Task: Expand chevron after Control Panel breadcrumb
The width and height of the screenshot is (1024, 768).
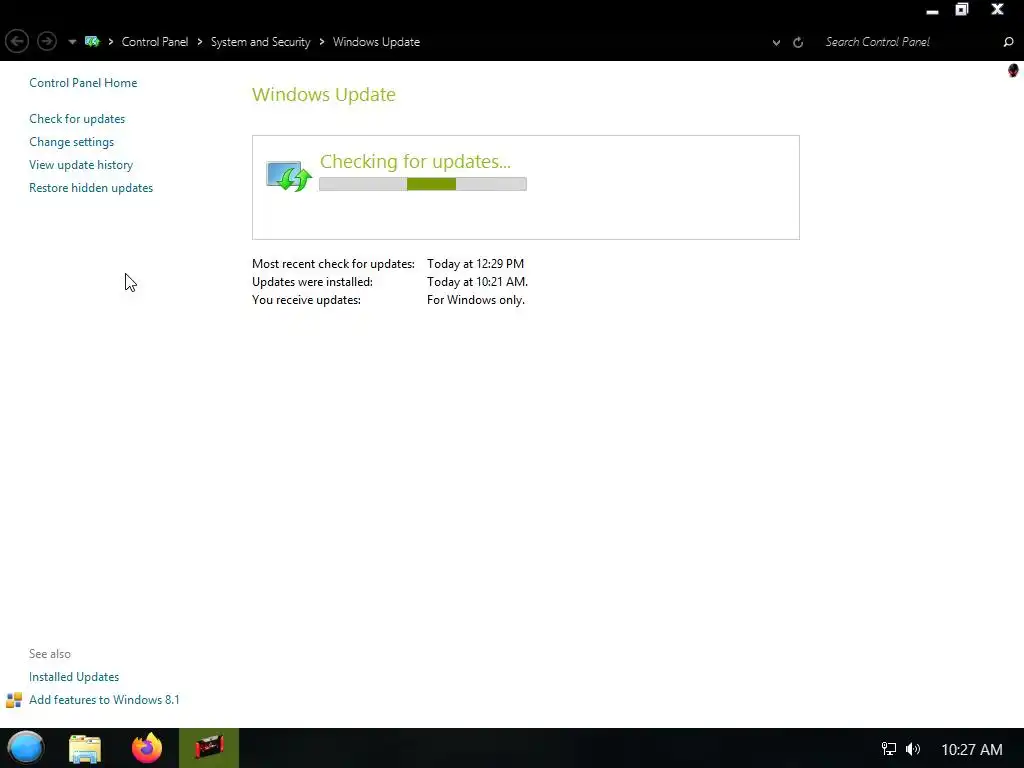Action: 200,42
